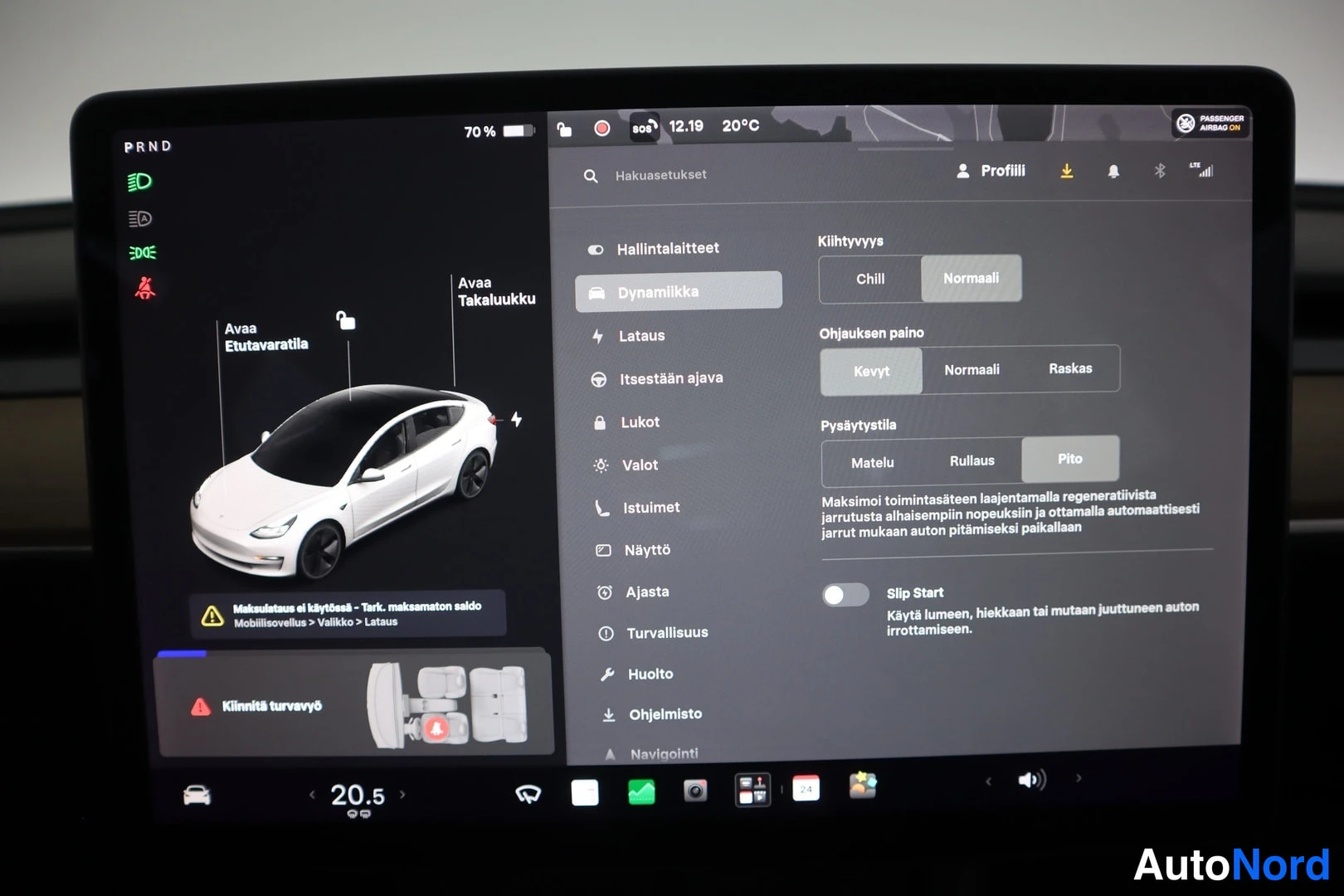Image resolution: width=1344 pixels, height=896 pixels.
Task: Tap the charge port lightning icon
Action: point(516,420)
